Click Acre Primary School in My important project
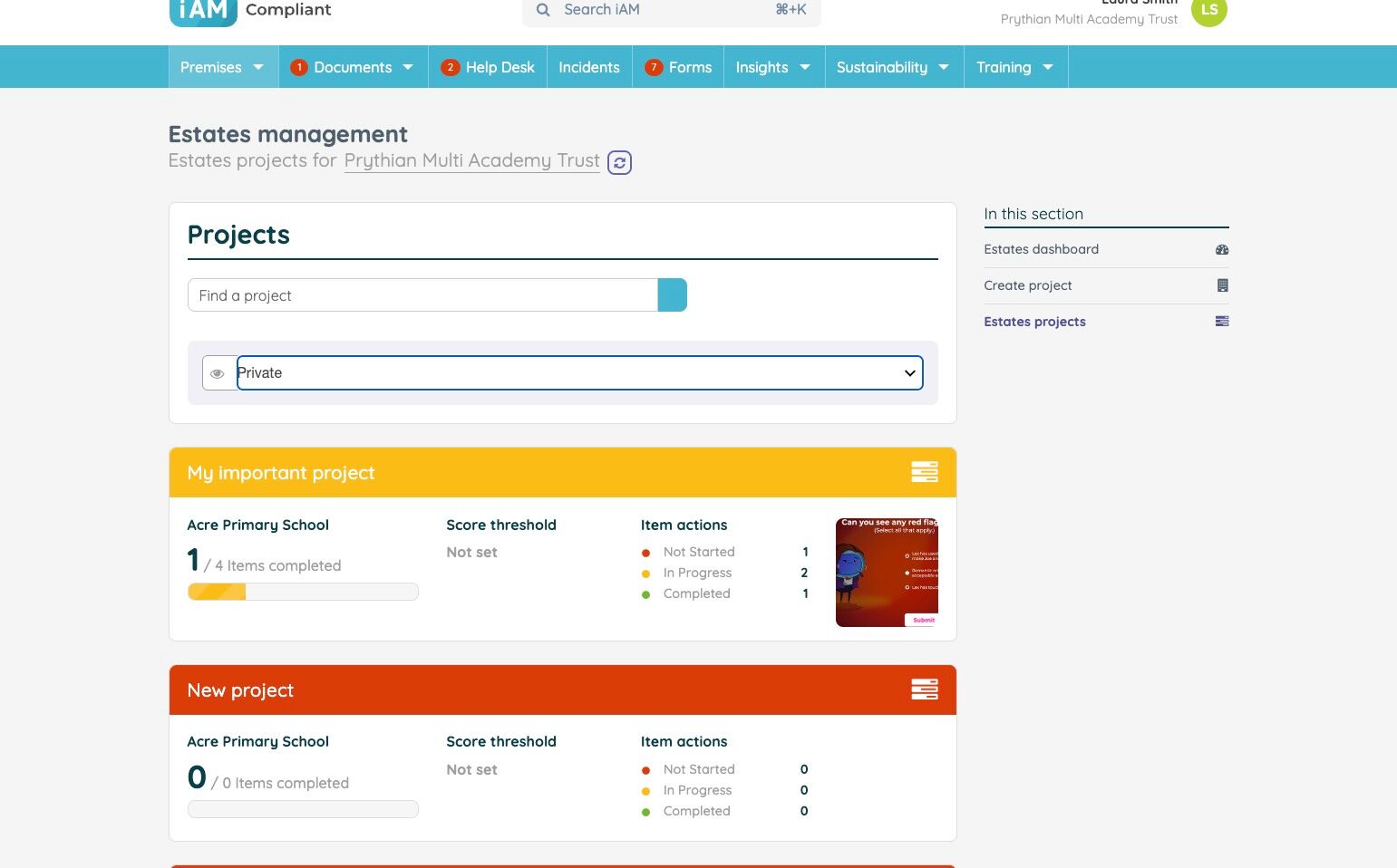 tap(258, 525)
